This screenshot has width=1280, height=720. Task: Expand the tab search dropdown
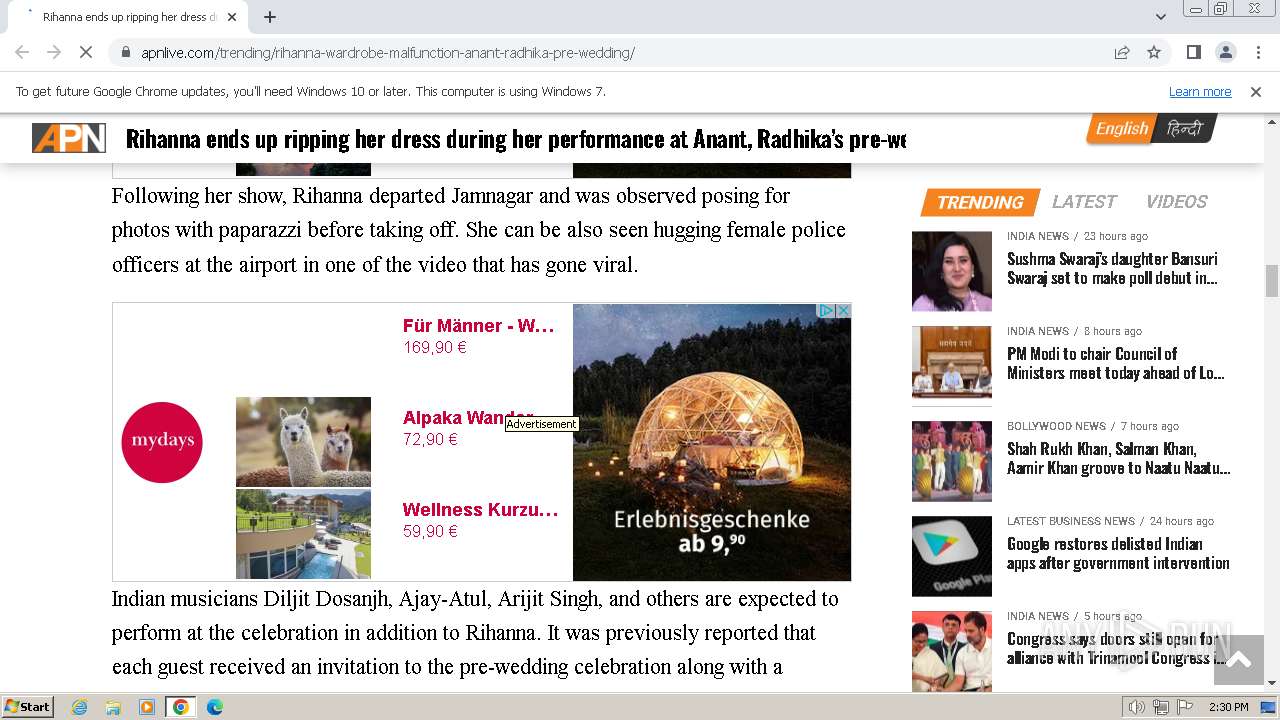pyautogui.click(x=1161, y=17)
